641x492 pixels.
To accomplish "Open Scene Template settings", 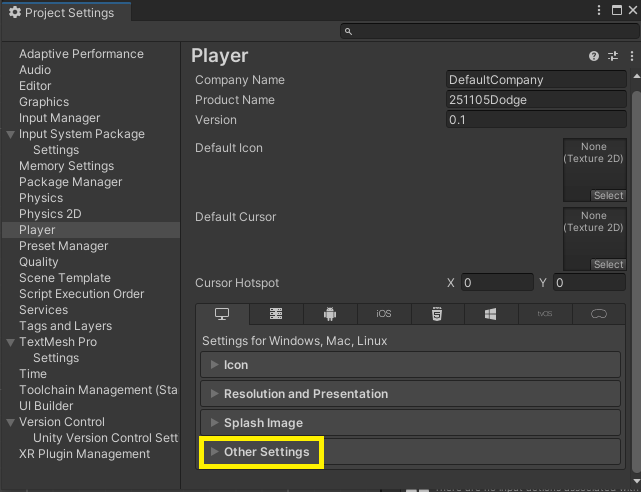I will 65,278.
